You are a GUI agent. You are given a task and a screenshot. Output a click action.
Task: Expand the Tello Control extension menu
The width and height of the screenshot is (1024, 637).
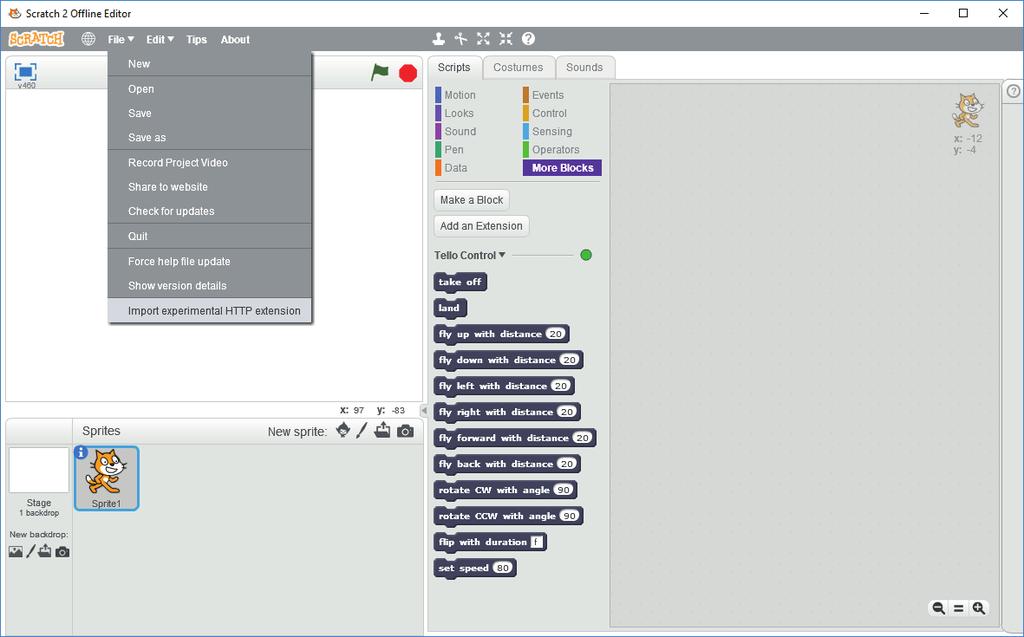click(470, 255)
